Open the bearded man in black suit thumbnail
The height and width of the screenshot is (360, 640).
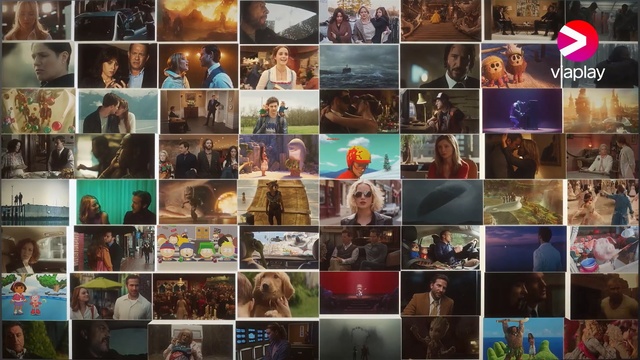(440, 66)
